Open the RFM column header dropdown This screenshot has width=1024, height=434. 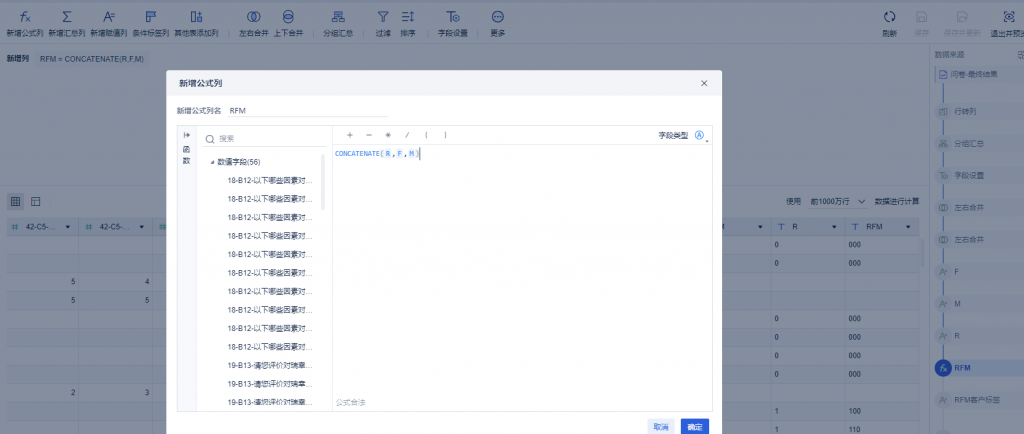(x=908, y=227)
